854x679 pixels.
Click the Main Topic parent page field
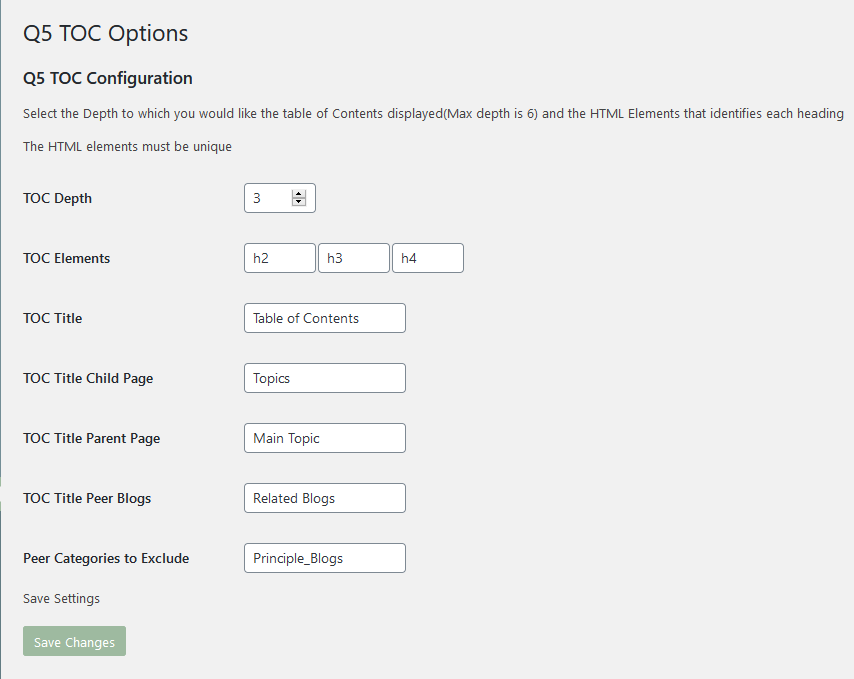[x=325, y=438]
